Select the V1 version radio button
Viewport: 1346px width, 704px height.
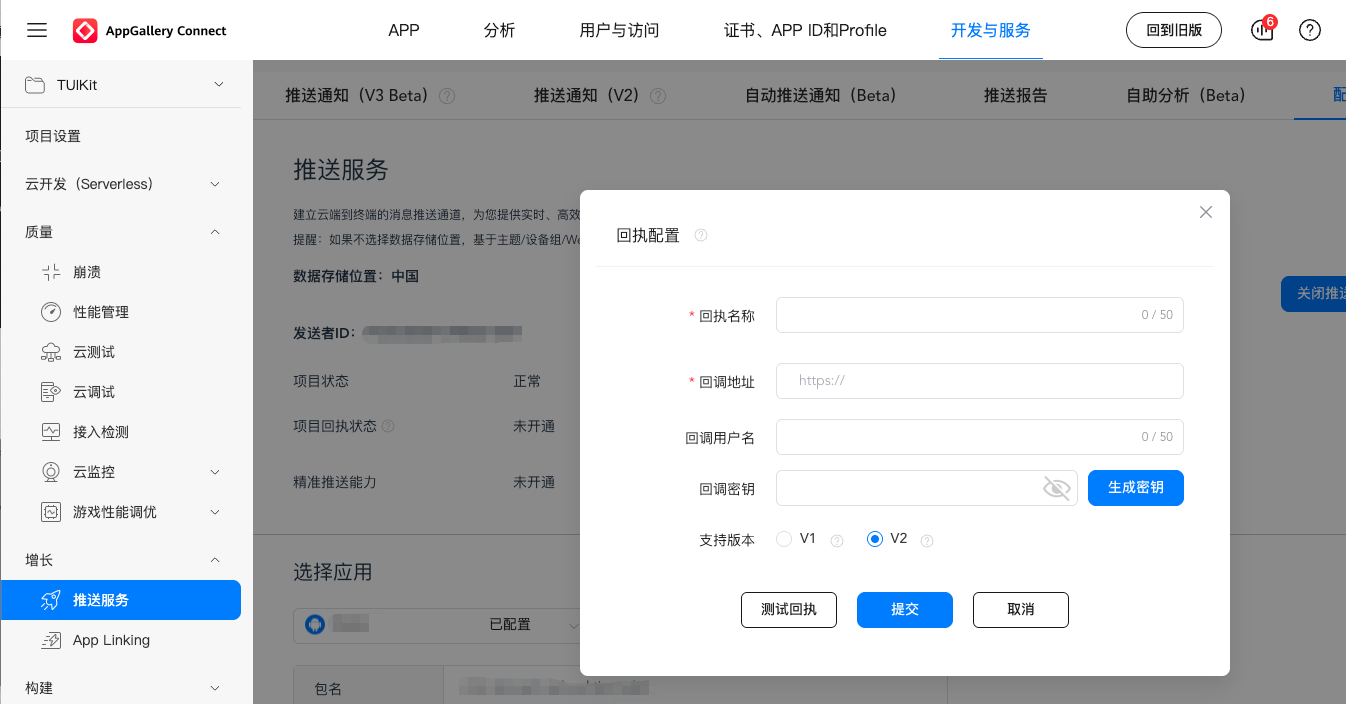tap(784, 539)
